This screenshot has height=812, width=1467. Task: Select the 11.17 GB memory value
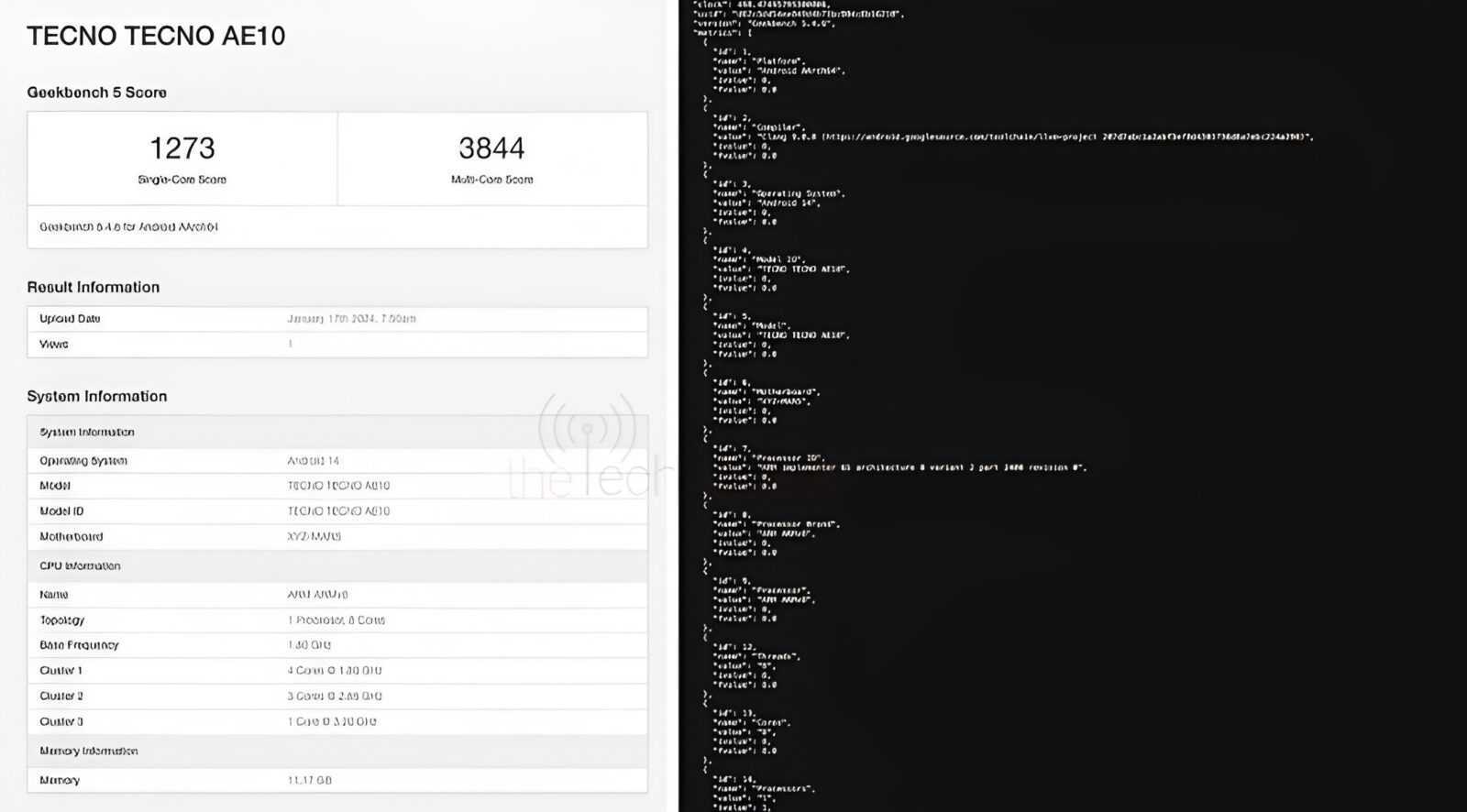[x=309, y=781]
